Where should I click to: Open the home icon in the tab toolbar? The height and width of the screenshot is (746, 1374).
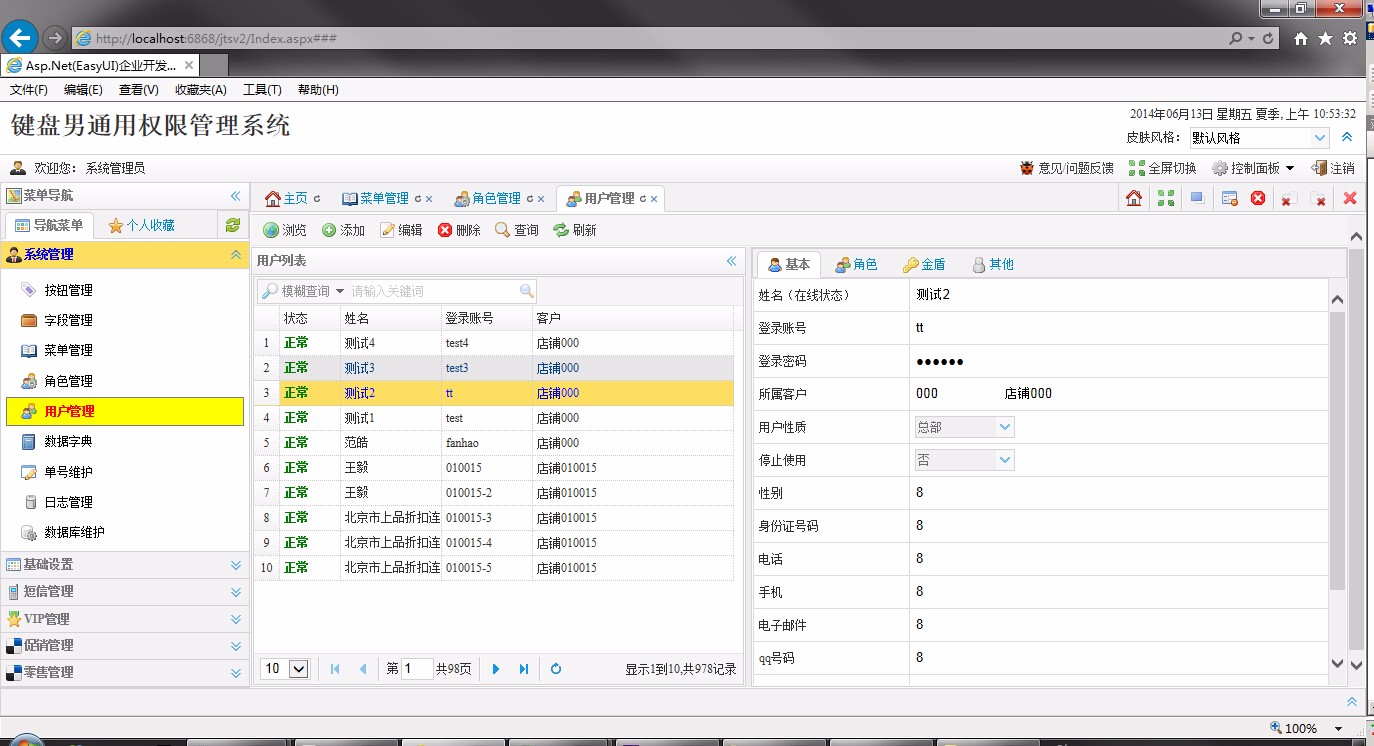click(x=1132, y=197)
